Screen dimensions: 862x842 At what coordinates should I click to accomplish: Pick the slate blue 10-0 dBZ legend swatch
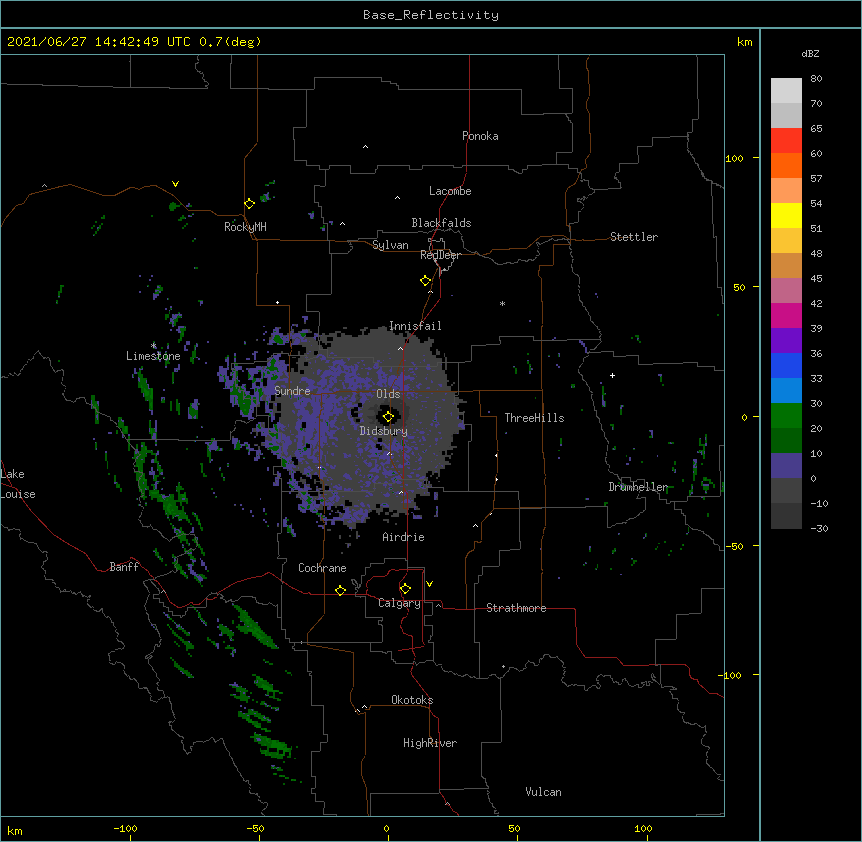click(x=786, y=466)
